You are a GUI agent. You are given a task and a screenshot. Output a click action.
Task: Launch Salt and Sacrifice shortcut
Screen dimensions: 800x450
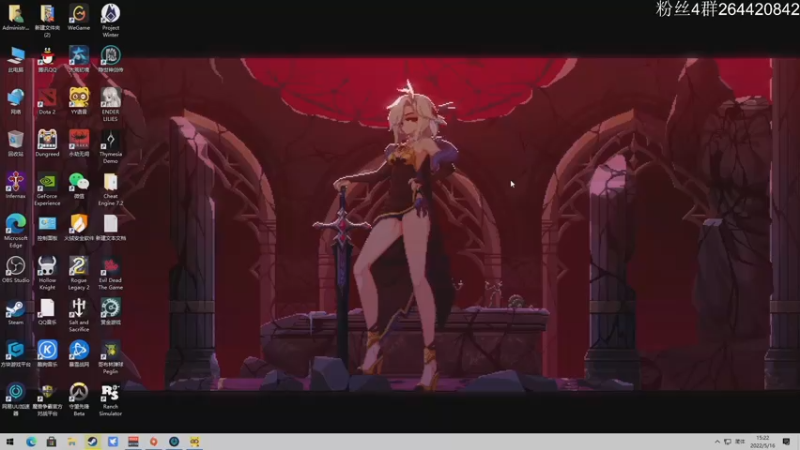pos(79,309)
